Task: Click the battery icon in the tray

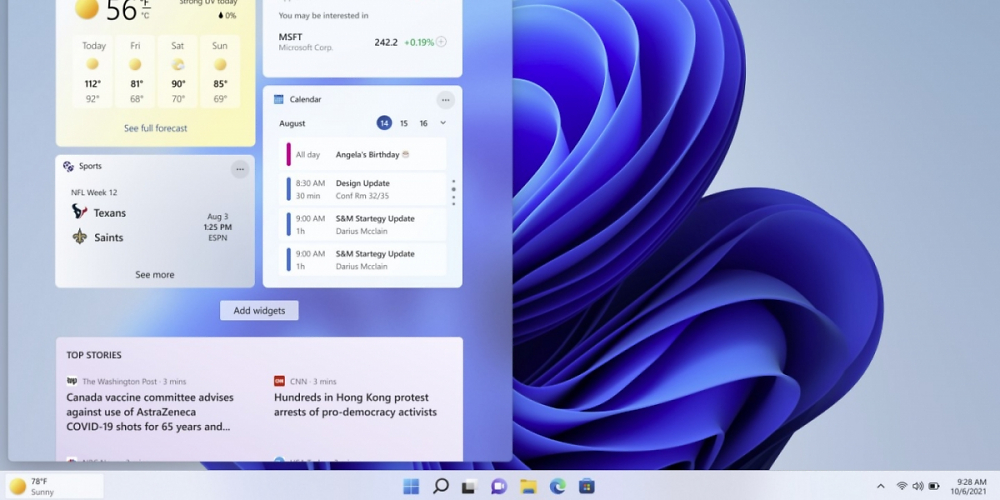Action: coord(934,486)
